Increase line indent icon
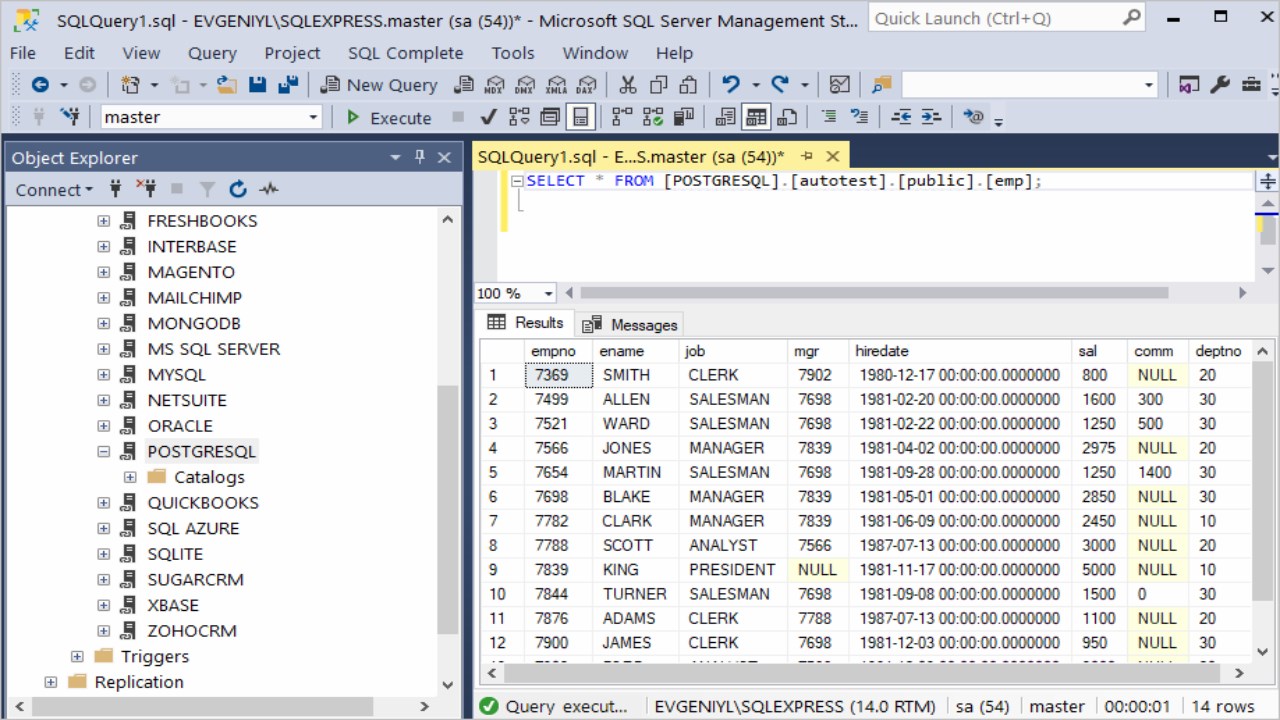The image size is (1280, 720). (931, 117)
